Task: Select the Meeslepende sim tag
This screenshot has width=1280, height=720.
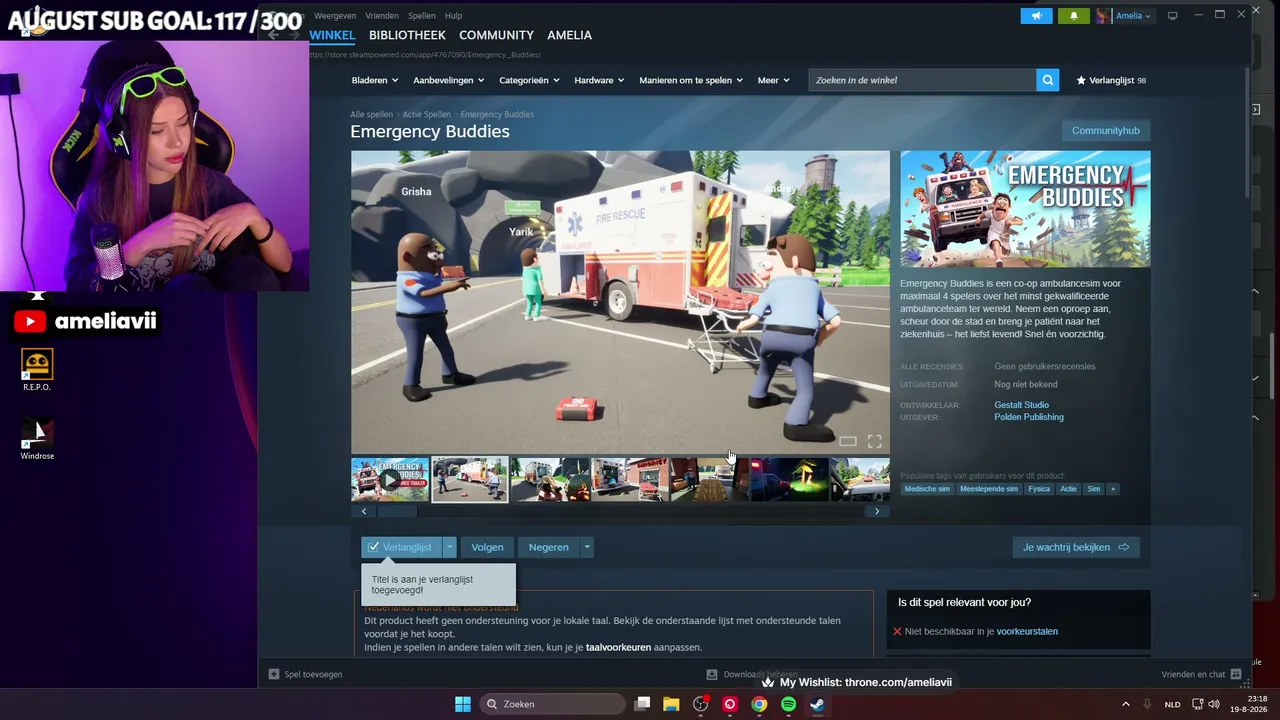Action: click(x=989, y=489)
